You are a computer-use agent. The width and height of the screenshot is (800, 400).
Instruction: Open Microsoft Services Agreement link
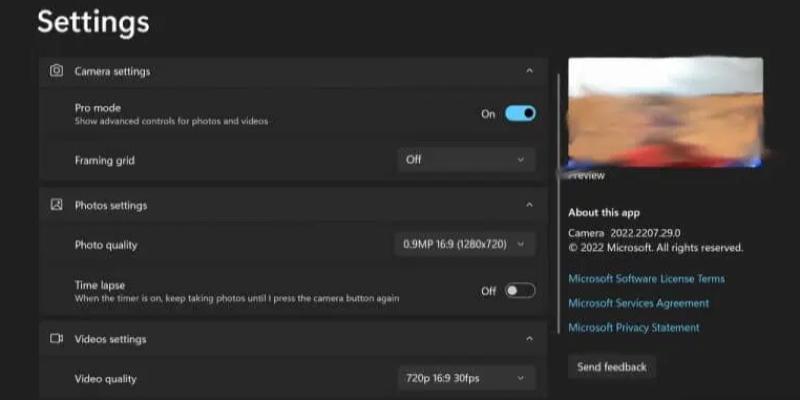point(639,303)
